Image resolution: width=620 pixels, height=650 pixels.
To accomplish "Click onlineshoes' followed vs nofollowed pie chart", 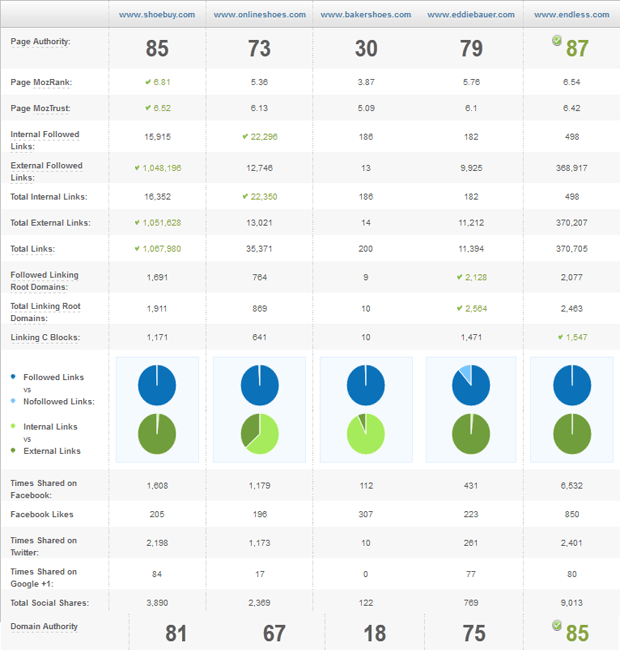I will pos(260,385).
